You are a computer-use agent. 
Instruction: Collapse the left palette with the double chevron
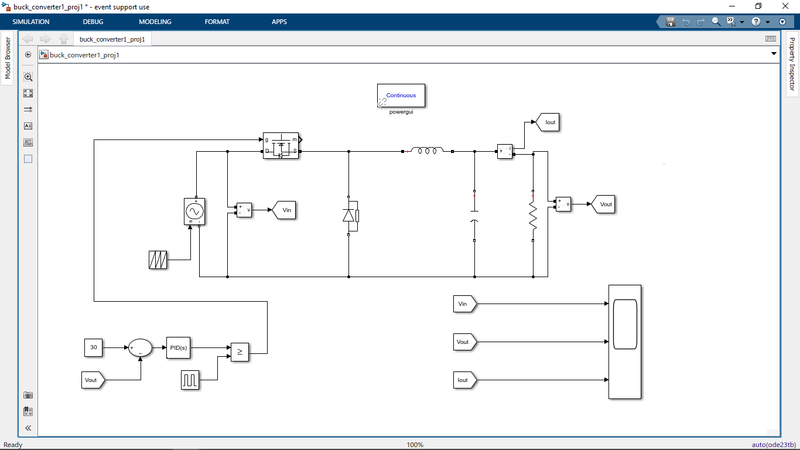point(28,427)
